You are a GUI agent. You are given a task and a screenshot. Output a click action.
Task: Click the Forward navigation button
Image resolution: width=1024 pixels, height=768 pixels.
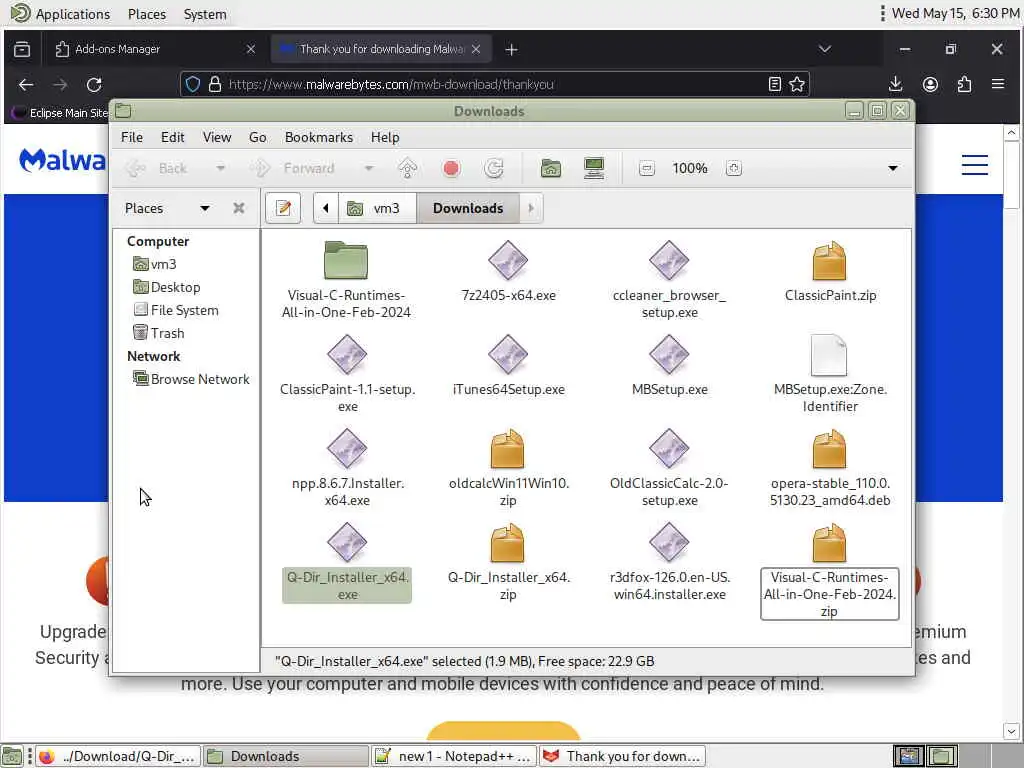(295, 168)
